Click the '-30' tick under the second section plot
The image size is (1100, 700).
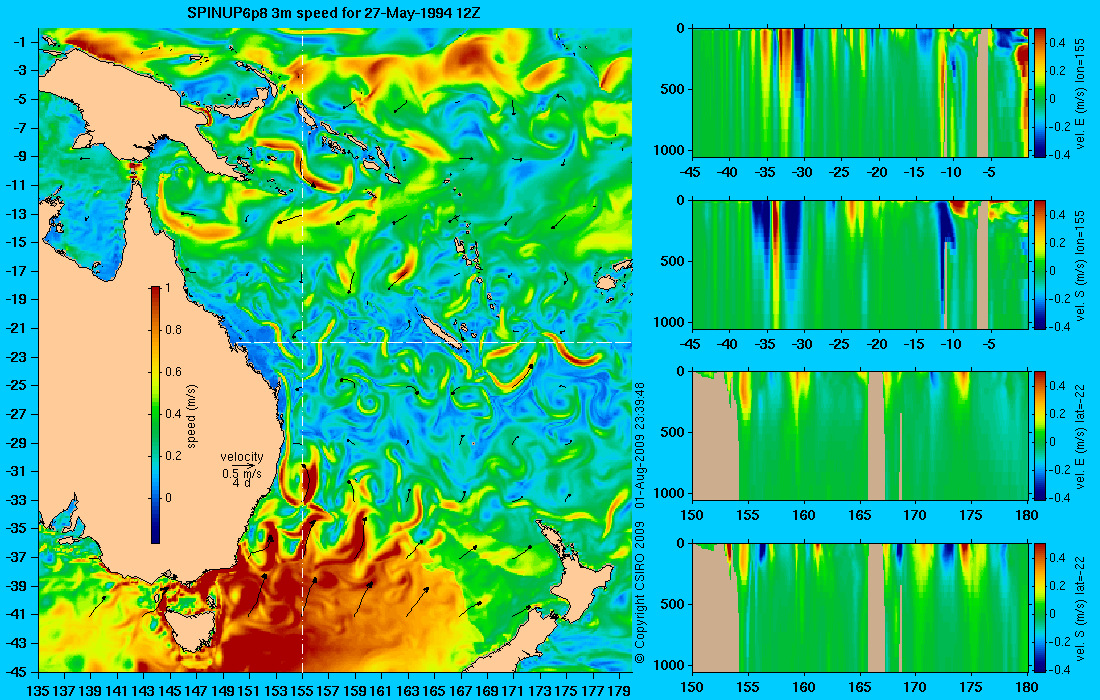(x=804, y=344)
